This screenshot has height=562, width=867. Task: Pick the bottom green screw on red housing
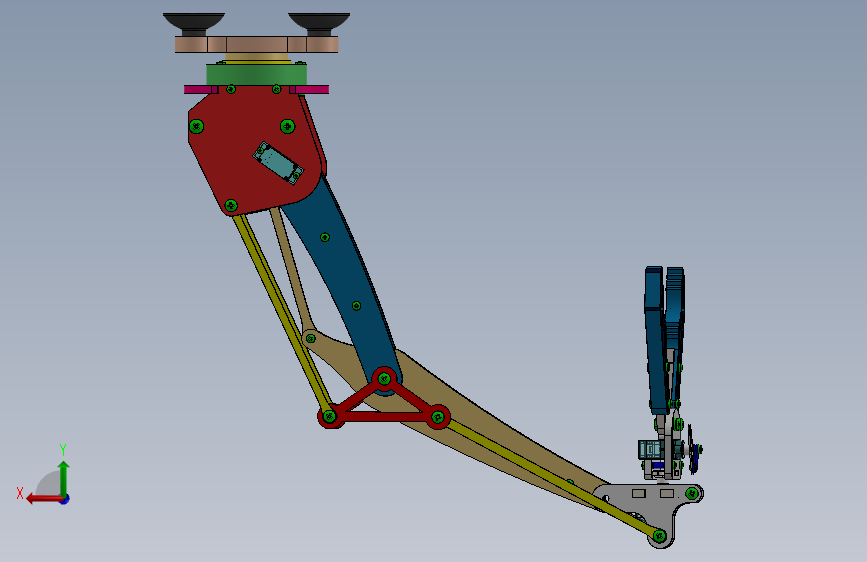tap(231, 206)
